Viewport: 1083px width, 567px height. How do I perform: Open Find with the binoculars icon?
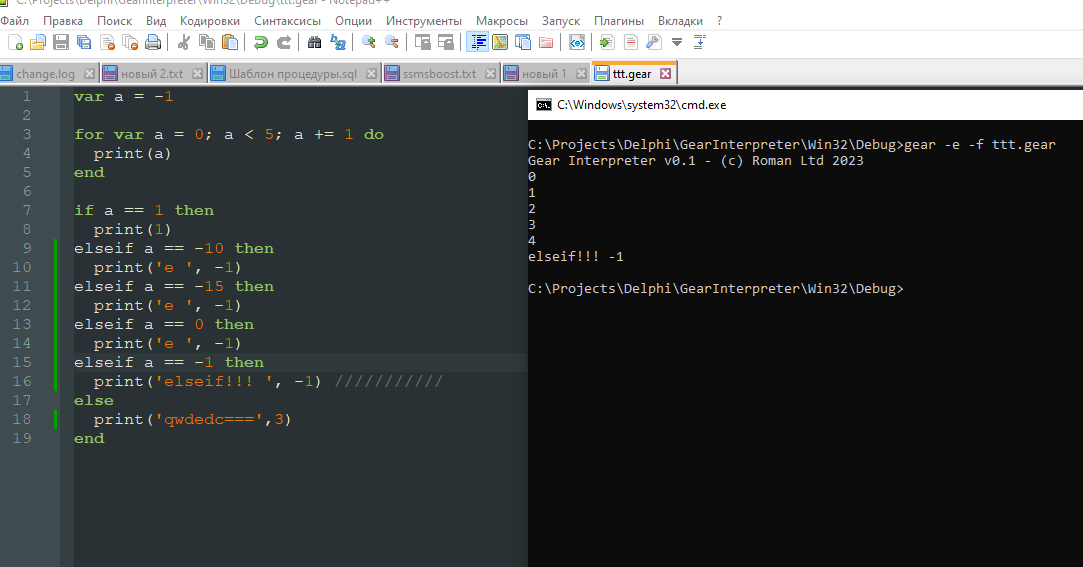[x=314, y=42]
